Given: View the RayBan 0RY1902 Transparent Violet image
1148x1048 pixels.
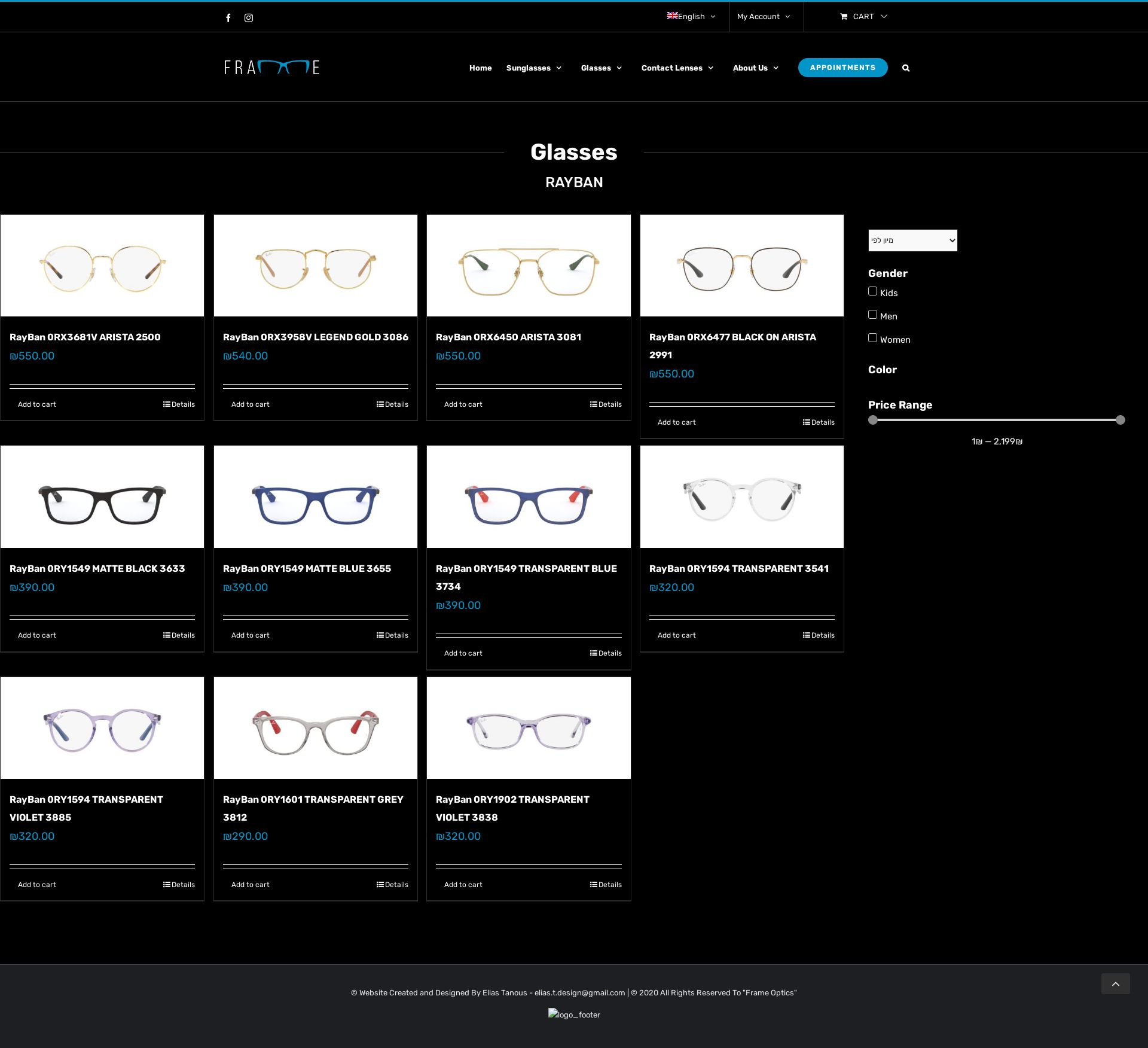Looking at the screenshot, I should 529,728.
